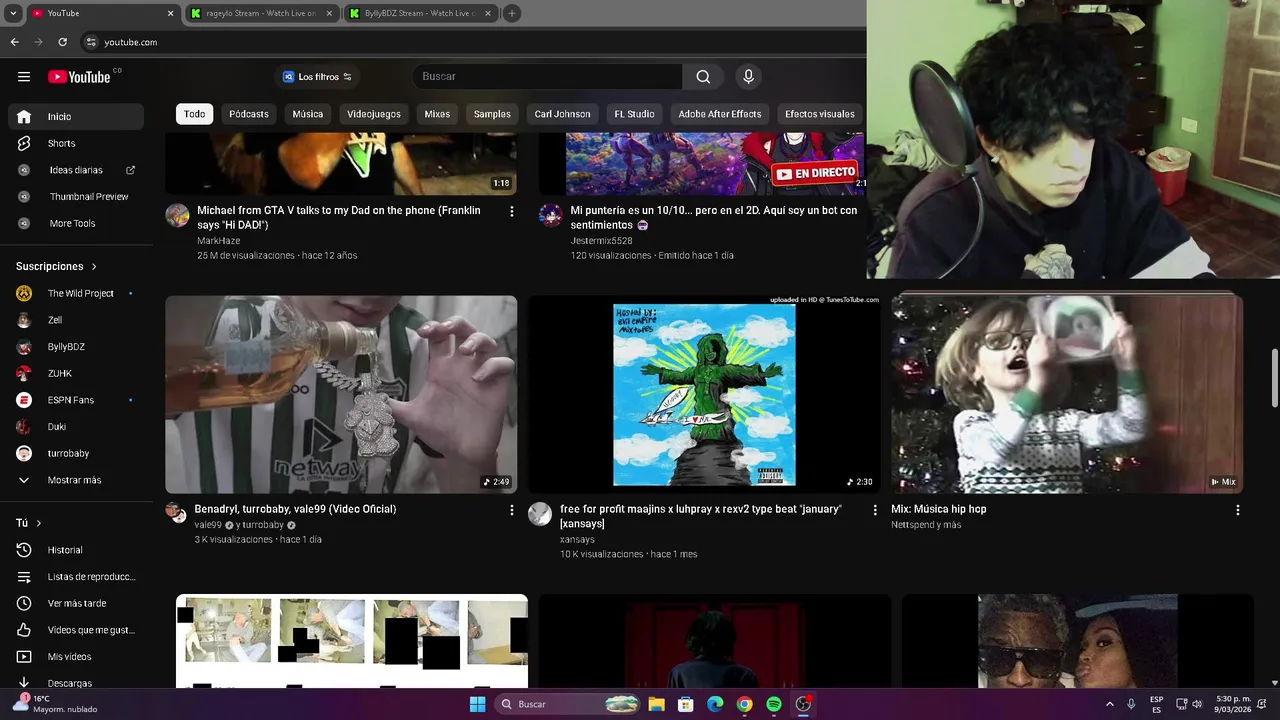Open the Duki channel subscription
The height and width of the screenshot is (720, 1280).
click(76, 427)
